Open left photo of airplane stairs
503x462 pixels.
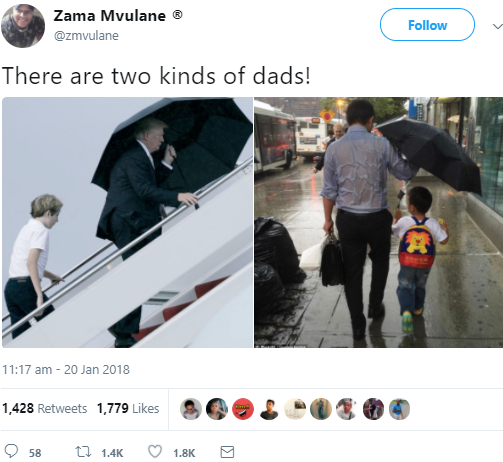127,222
